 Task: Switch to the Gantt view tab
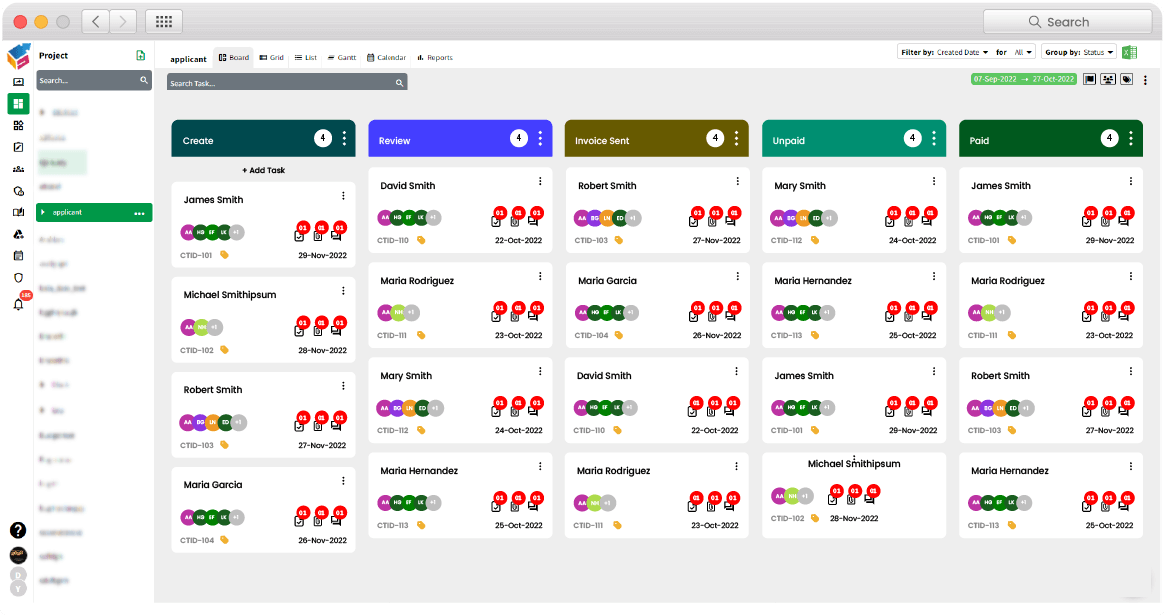pos(341,57)
